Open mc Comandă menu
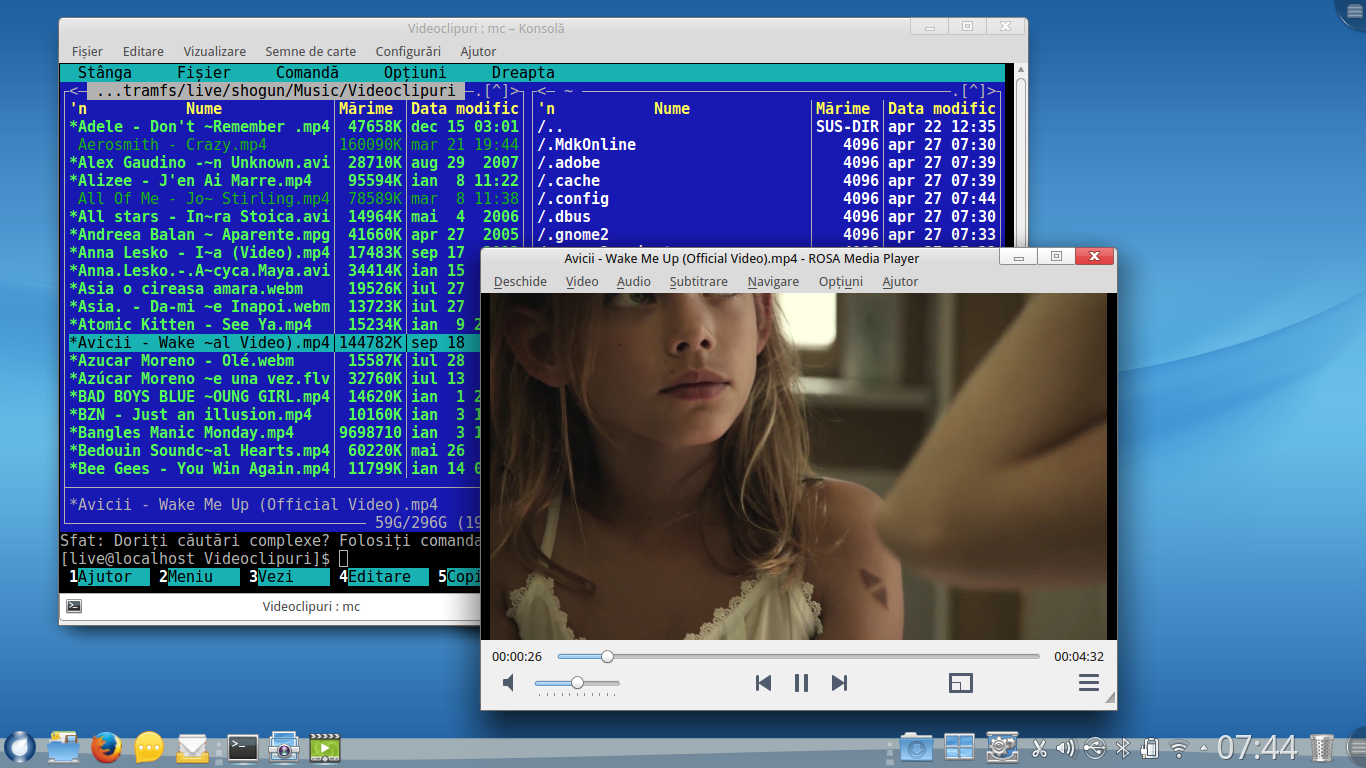Viewport: 1366px width, 768px height. [307, 73]
